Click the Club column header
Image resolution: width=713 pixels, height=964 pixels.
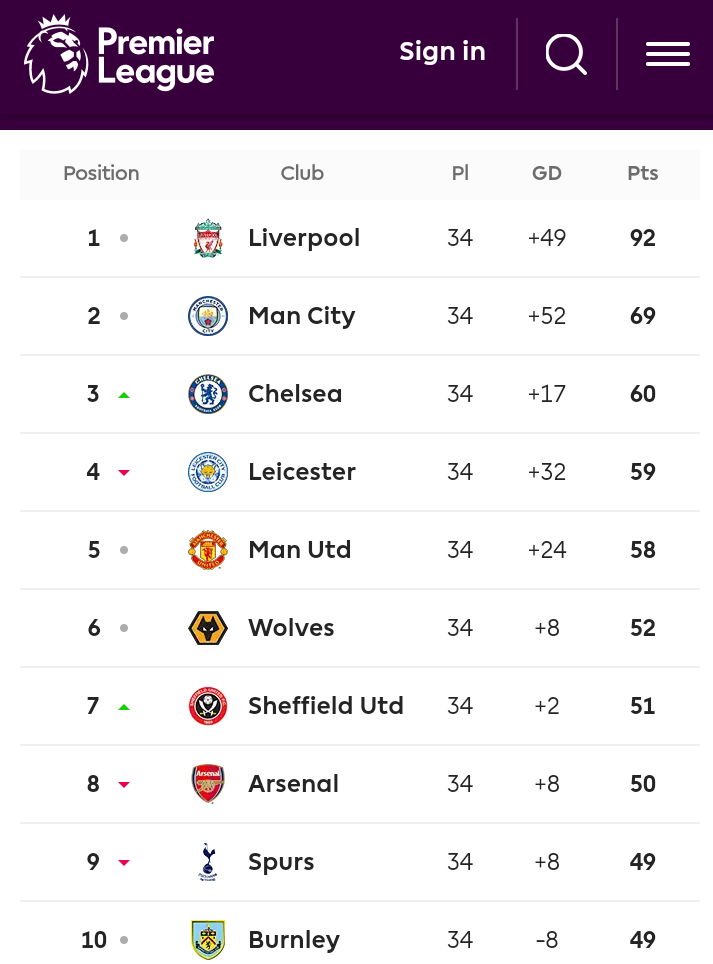point(302,173)
